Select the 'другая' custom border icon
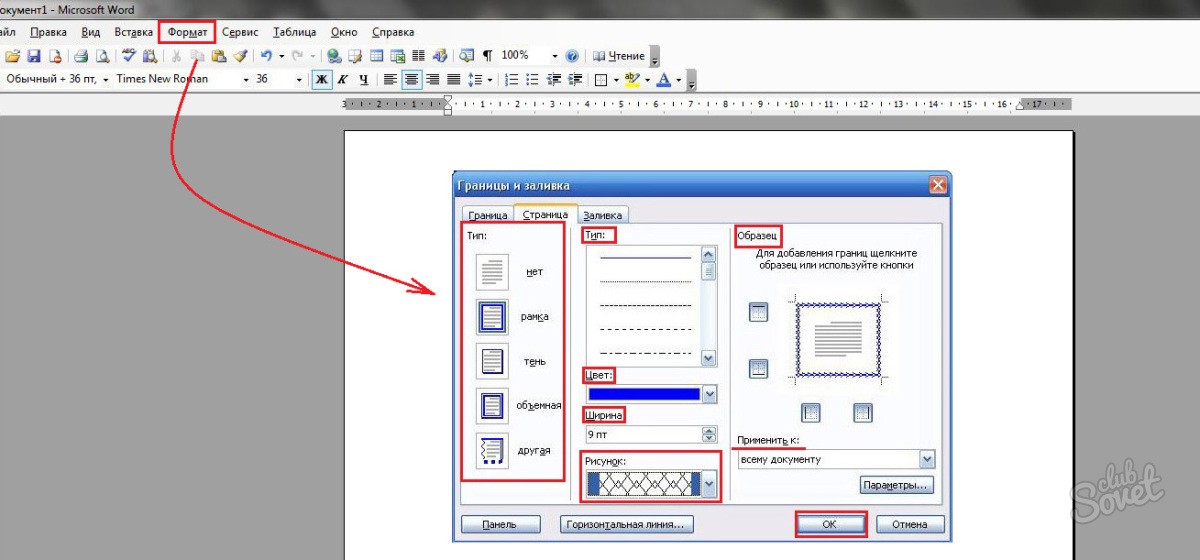 click(492, 450)
